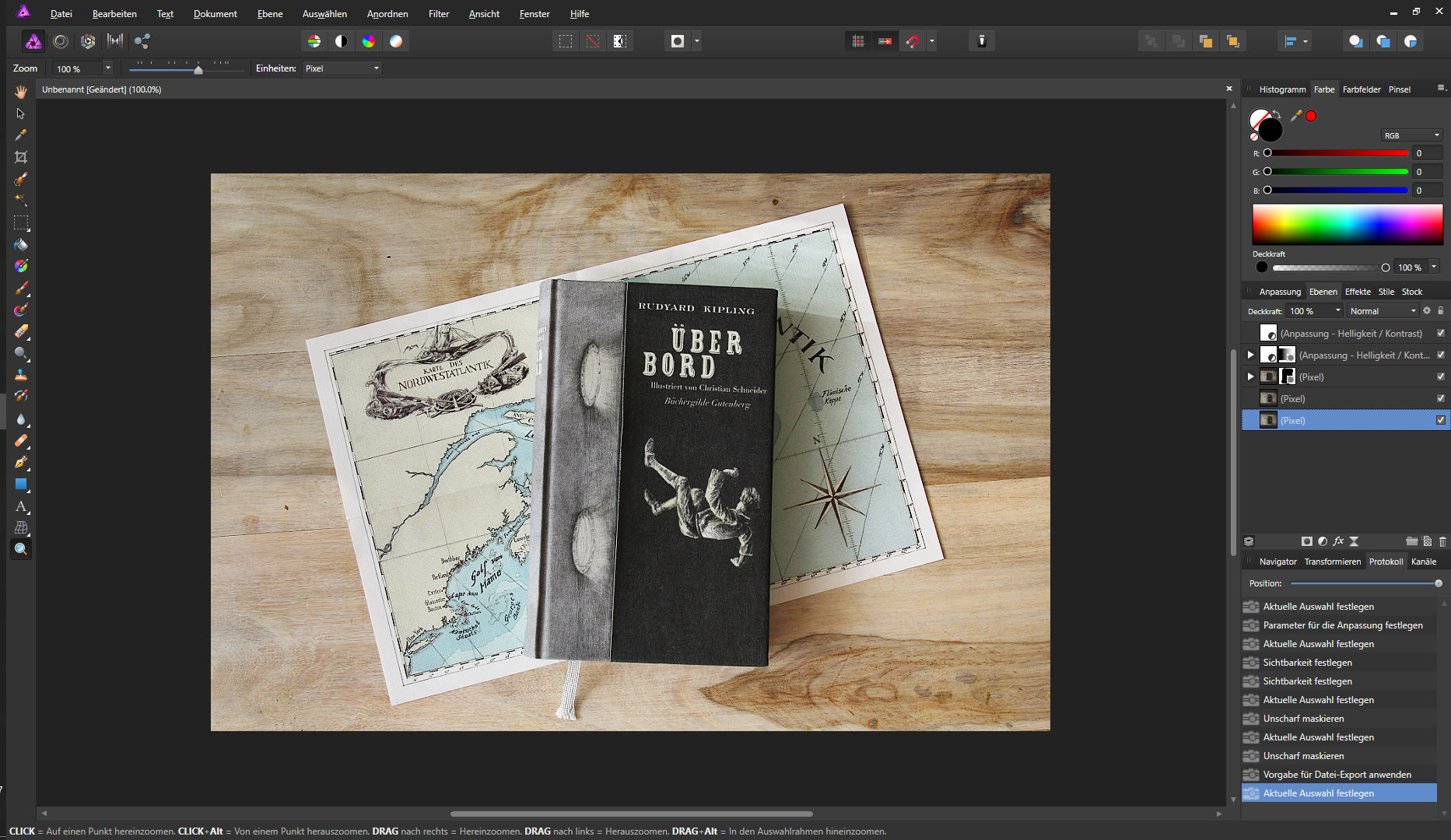This screenshot has height=840, width=1451.
Task: Switch to the Develop persona
Action: (88, 41)
